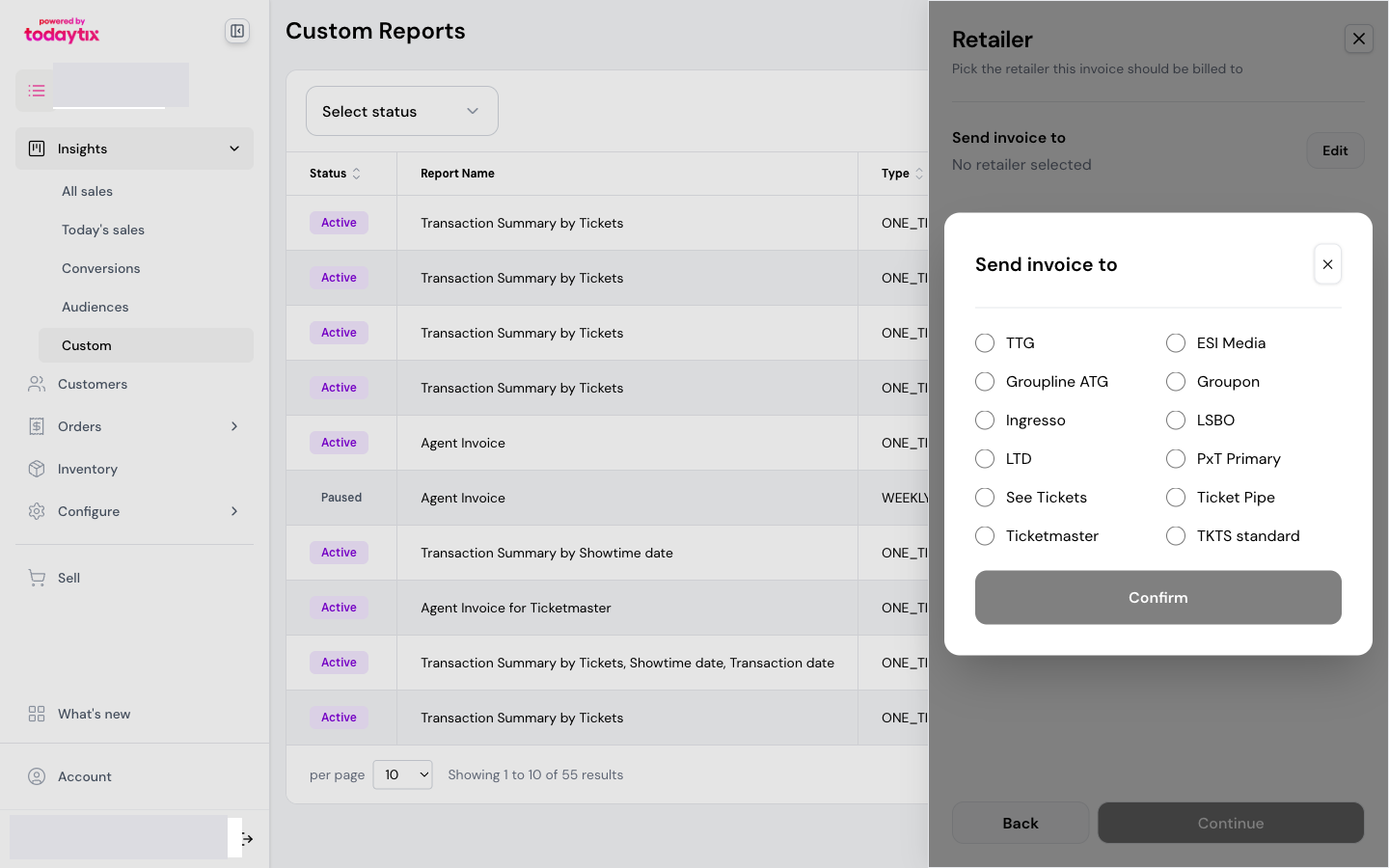Collapse the sidebar with the panel icon
This screenshot has width=1389, height=868.
point(237,31)
